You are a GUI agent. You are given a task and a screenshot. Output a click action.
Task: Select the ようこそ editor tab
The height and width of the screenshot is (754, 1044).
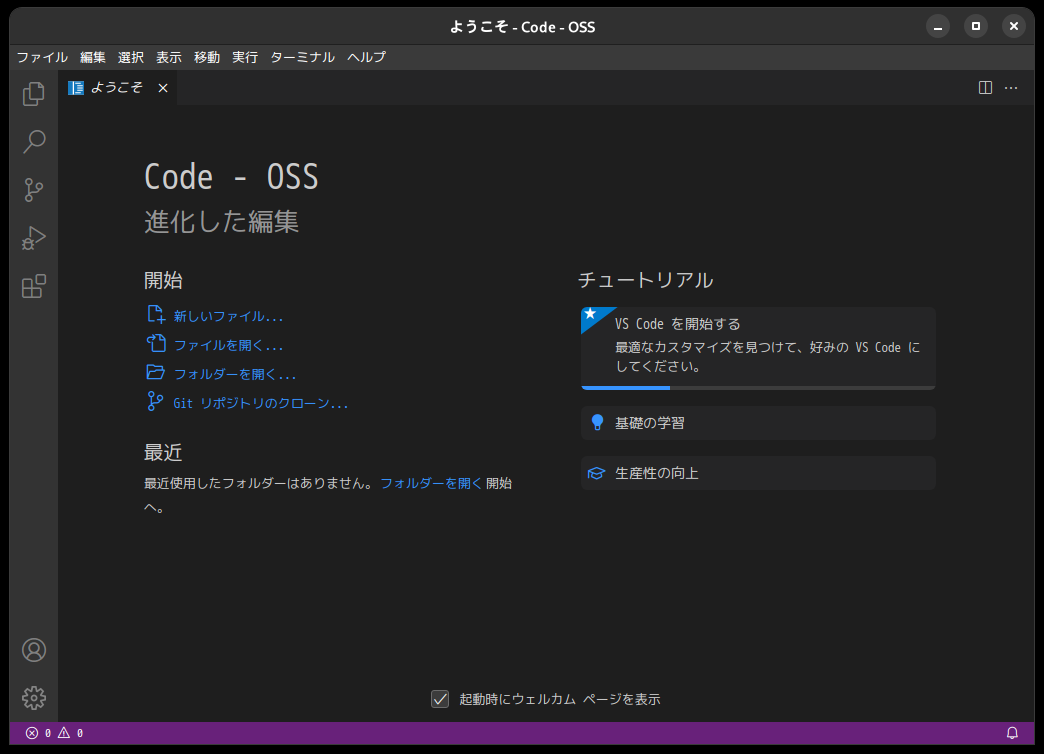(118, 88)
